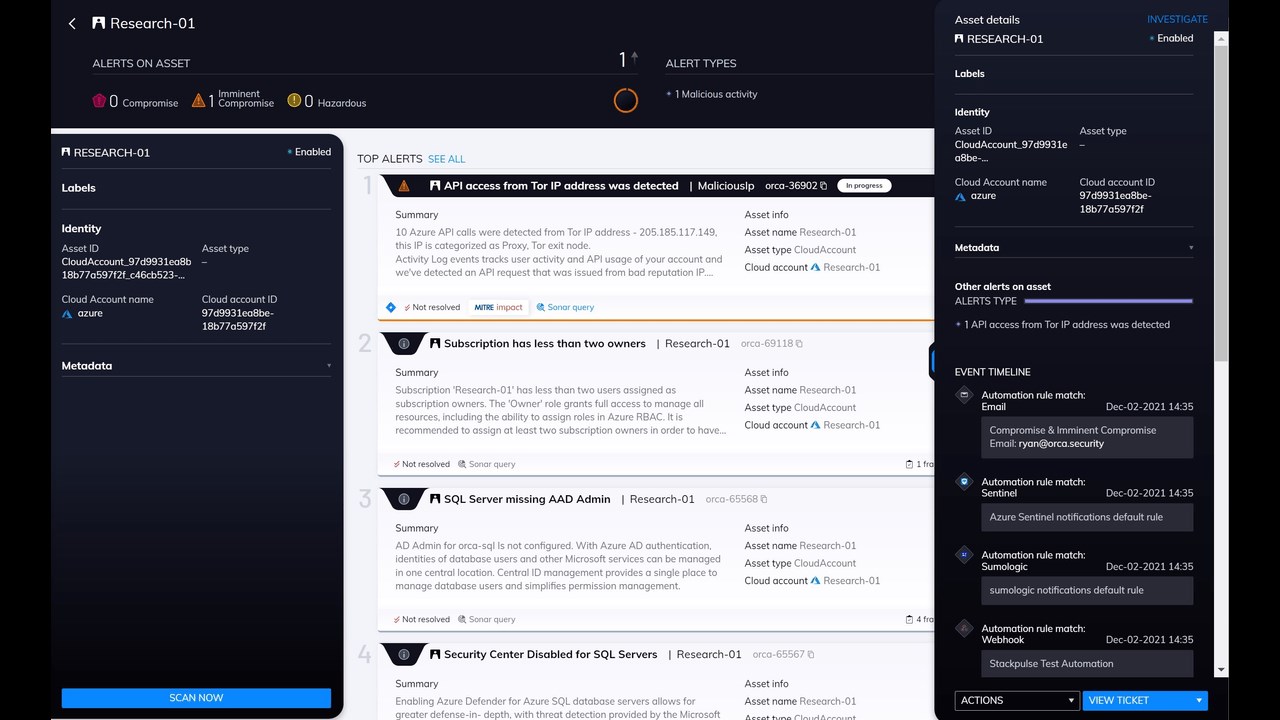This screenshot has width=1280, height=720.
Task: Click the Asset details scrollbar down arrow
Action: click(x=1221, y=669)
